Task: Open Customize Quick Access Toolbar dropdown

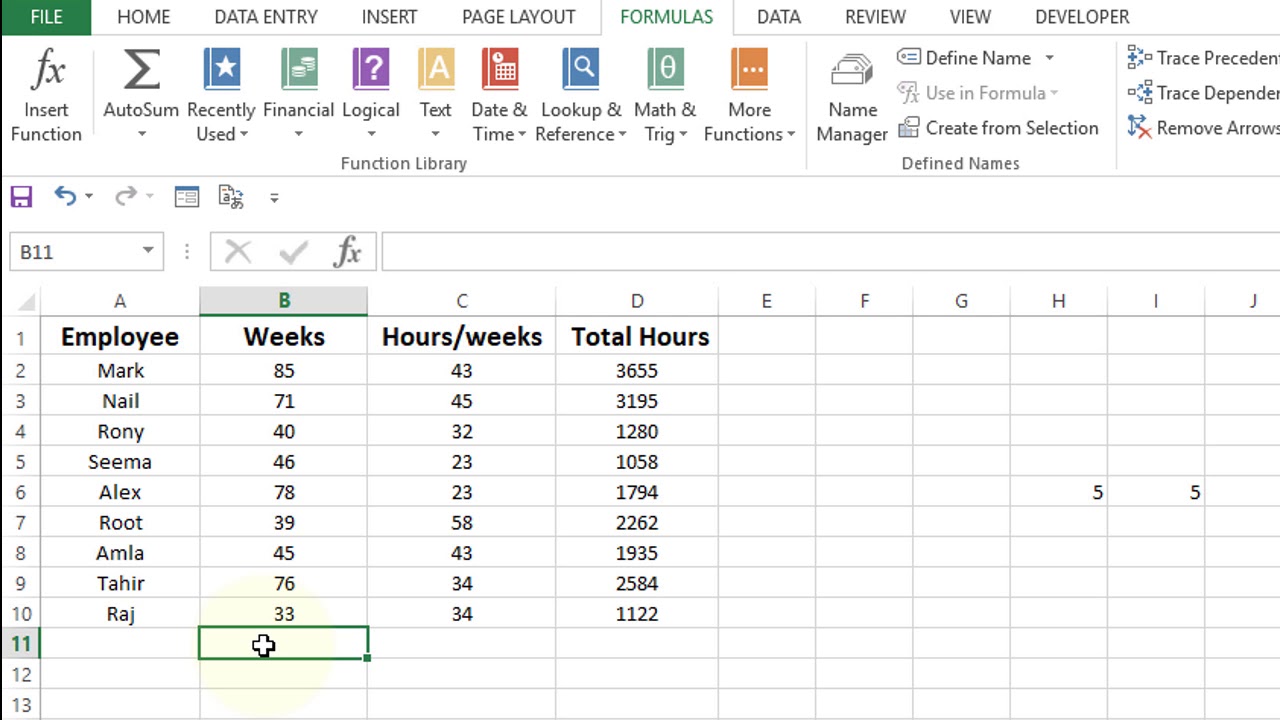Action: (x=274, y=198)
